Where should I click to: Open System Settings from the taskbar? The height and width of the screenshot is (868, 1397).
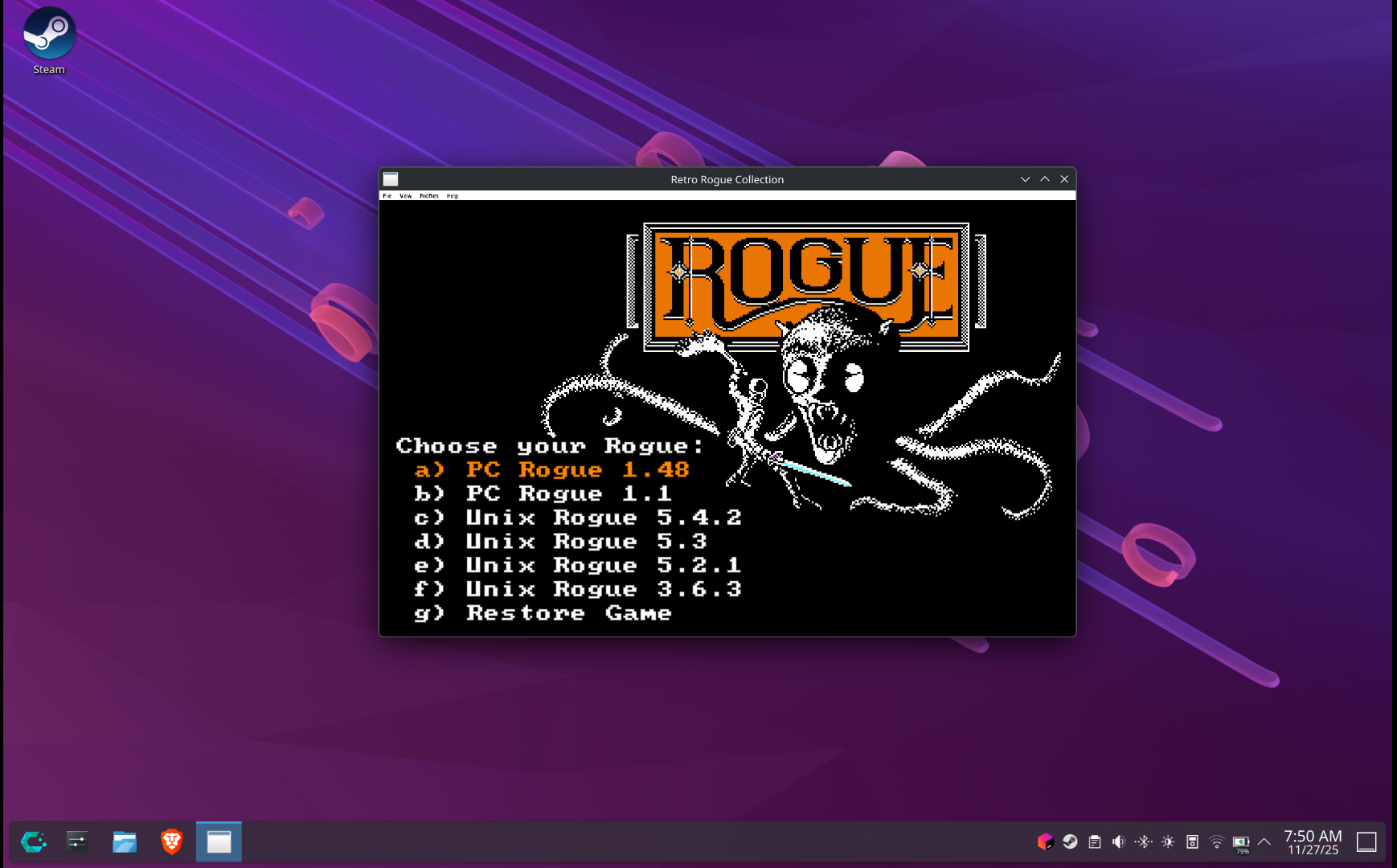click(x=77, y=841)
